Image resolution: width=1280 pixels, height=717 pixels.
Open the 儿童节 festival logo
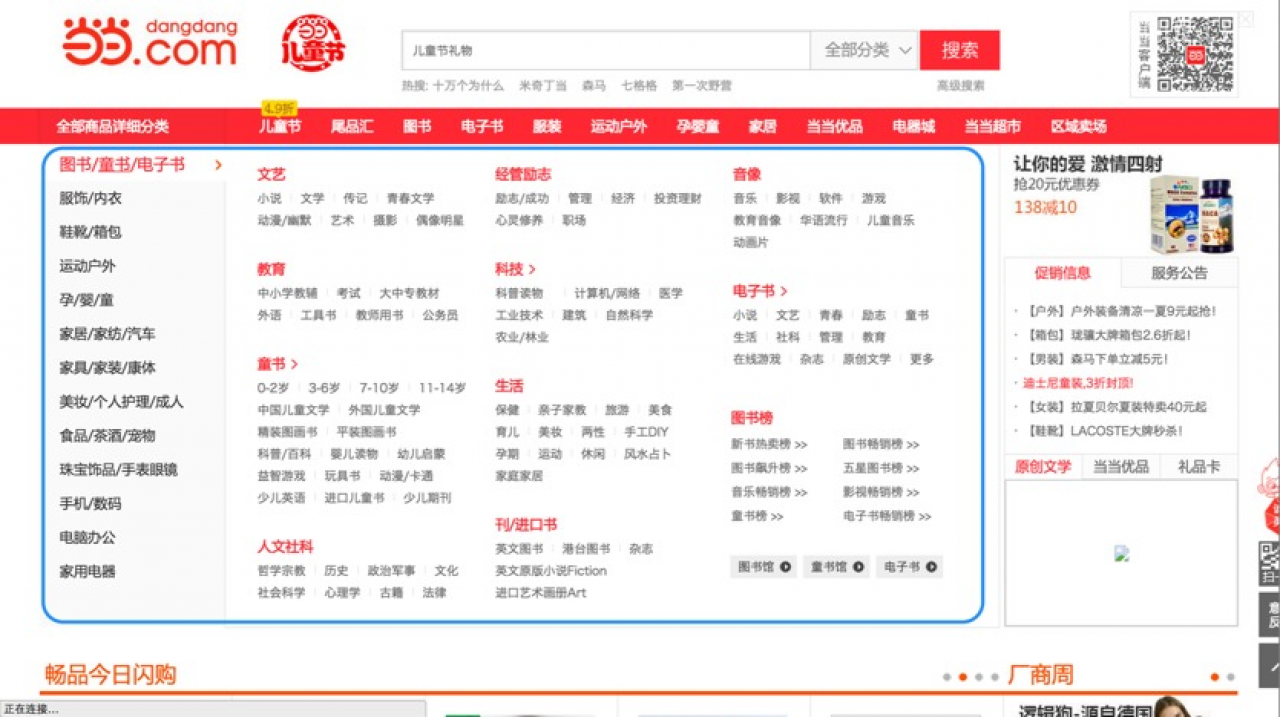tap(313, 43)
